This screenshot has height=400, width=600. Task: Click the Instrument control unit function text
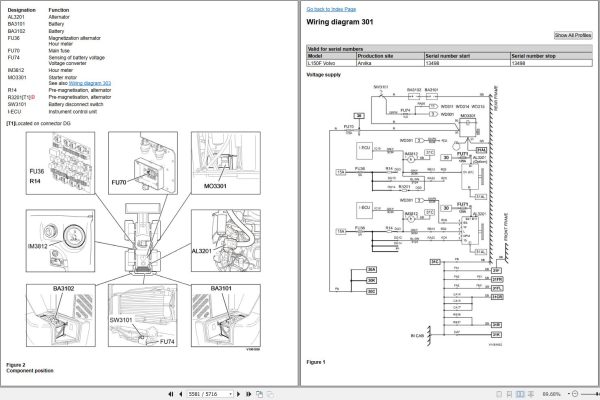[73, 112]
